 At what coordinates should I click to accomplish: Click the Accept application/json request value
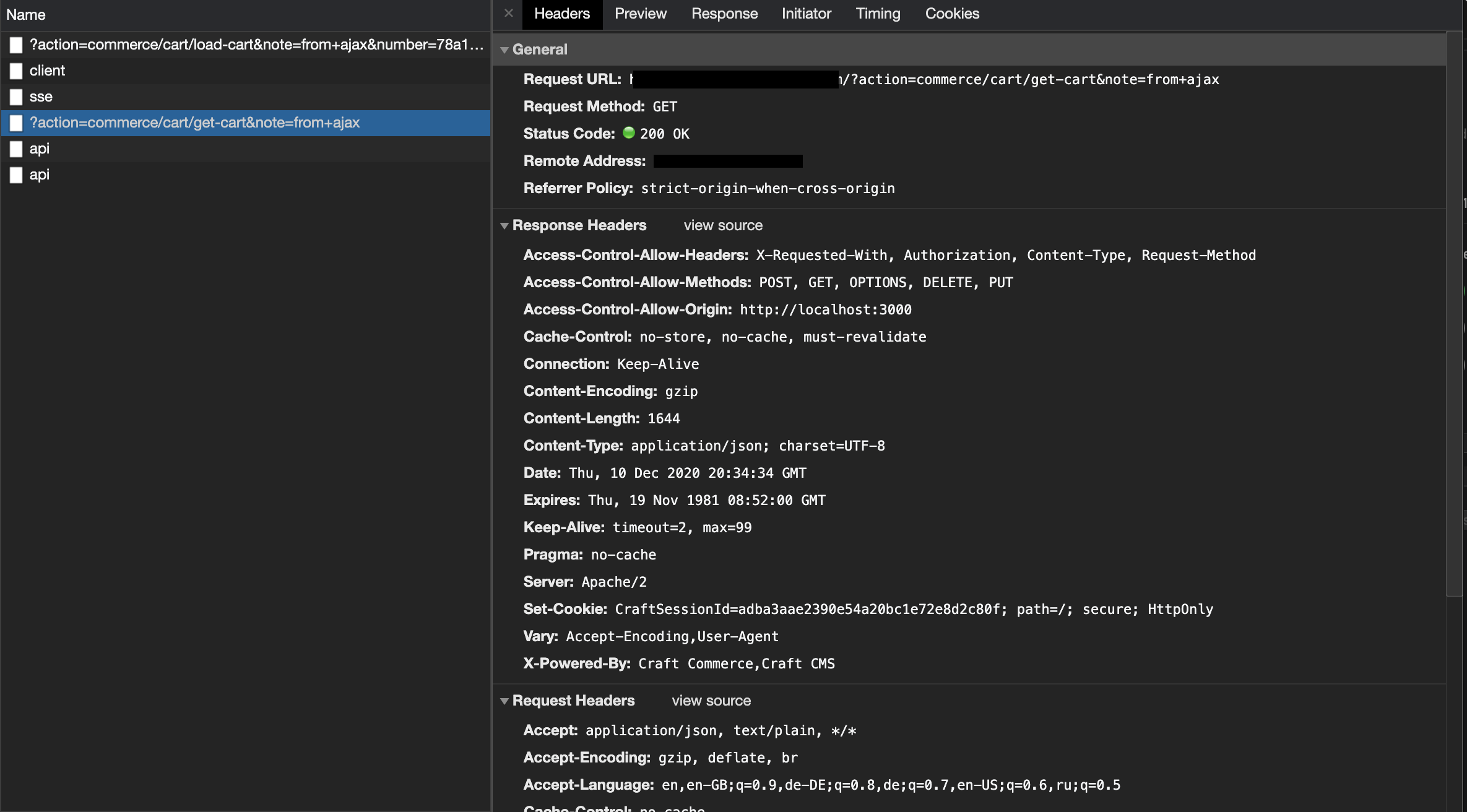pyautogui.click(x=721, y=730)
